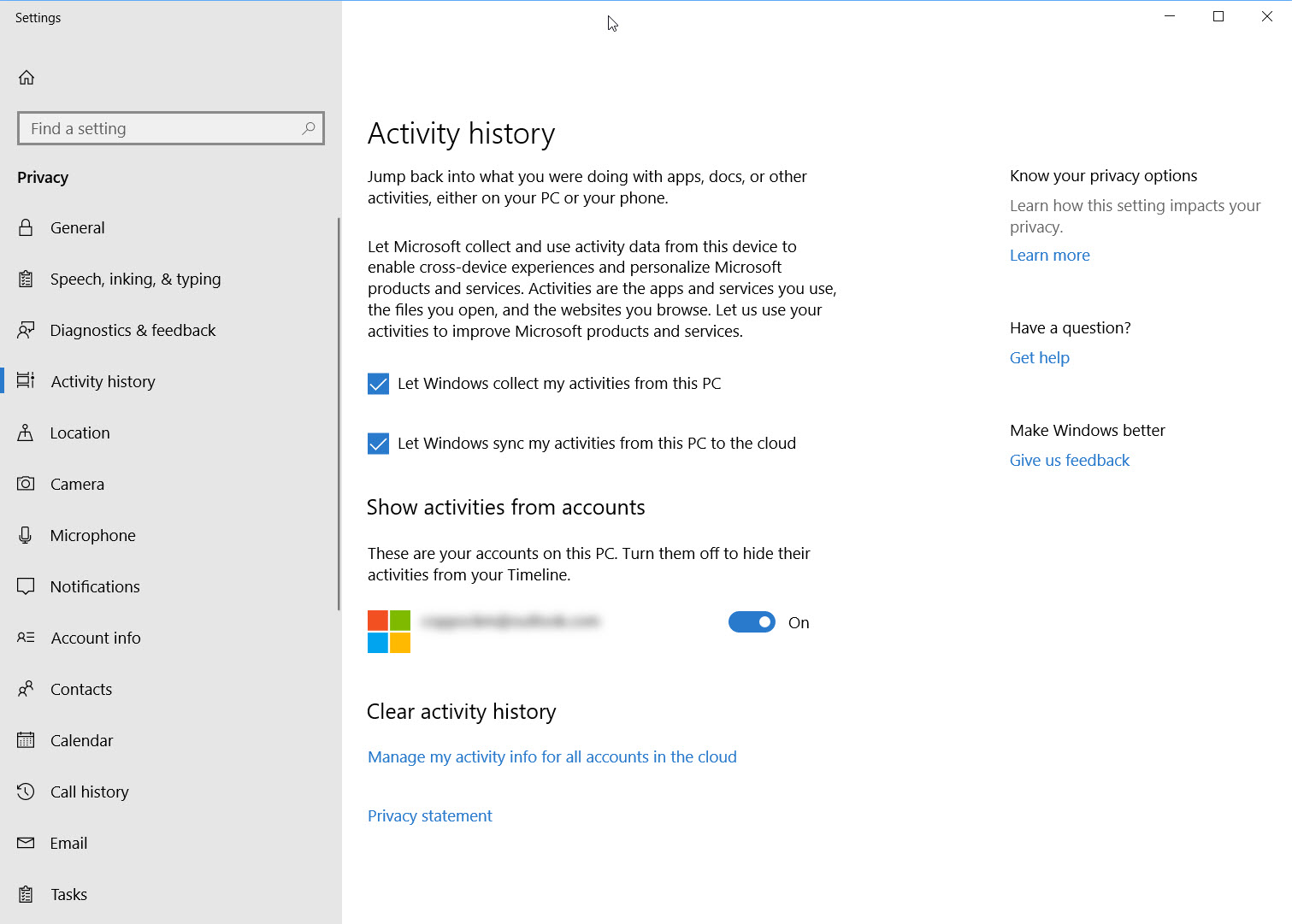
Task: Click the Activity history sidebar icon
Action: [26, 380]
